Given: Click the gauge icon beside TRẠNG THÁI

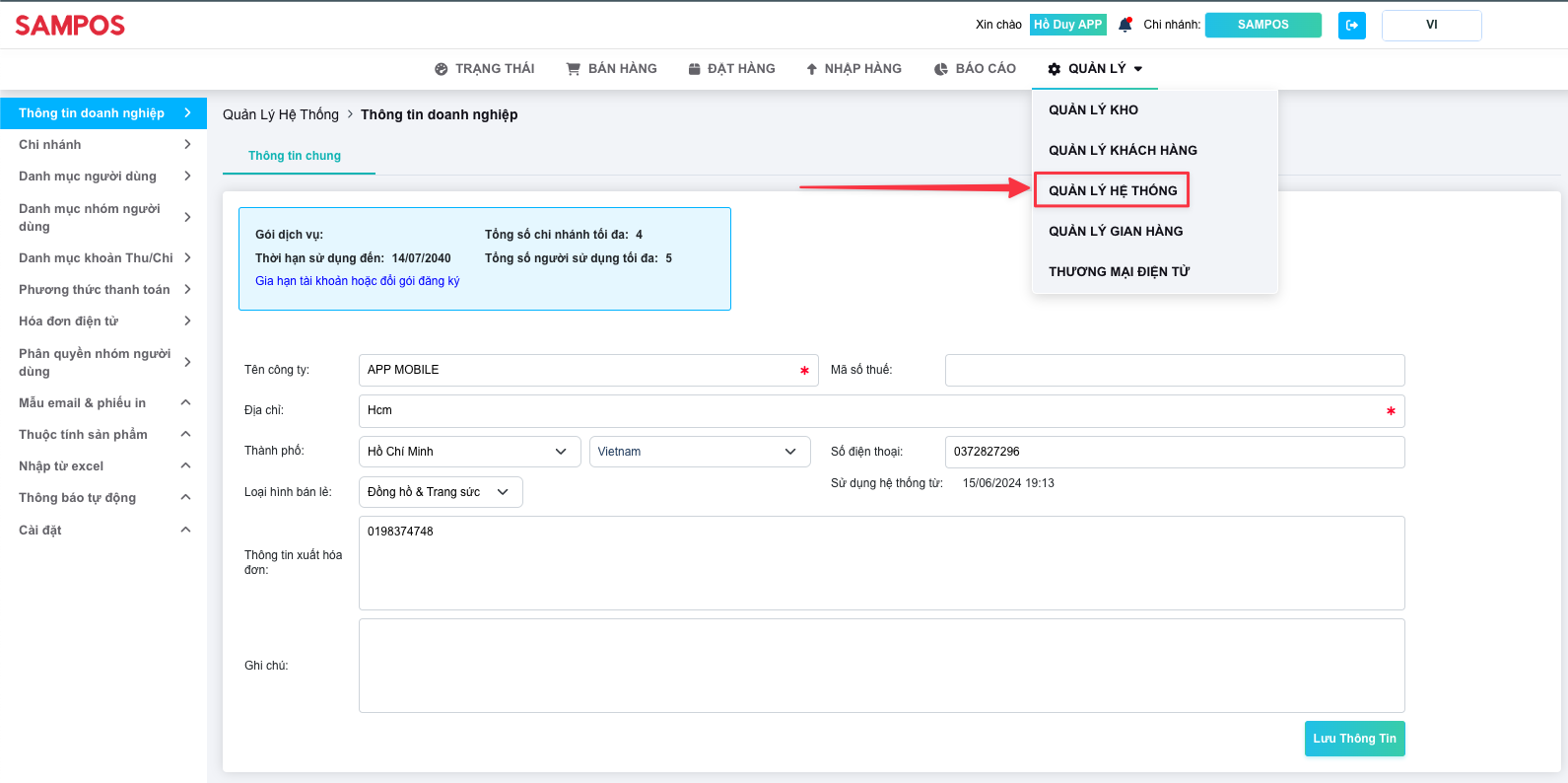Looking at the screenshot, I should (x=442, y=69).
